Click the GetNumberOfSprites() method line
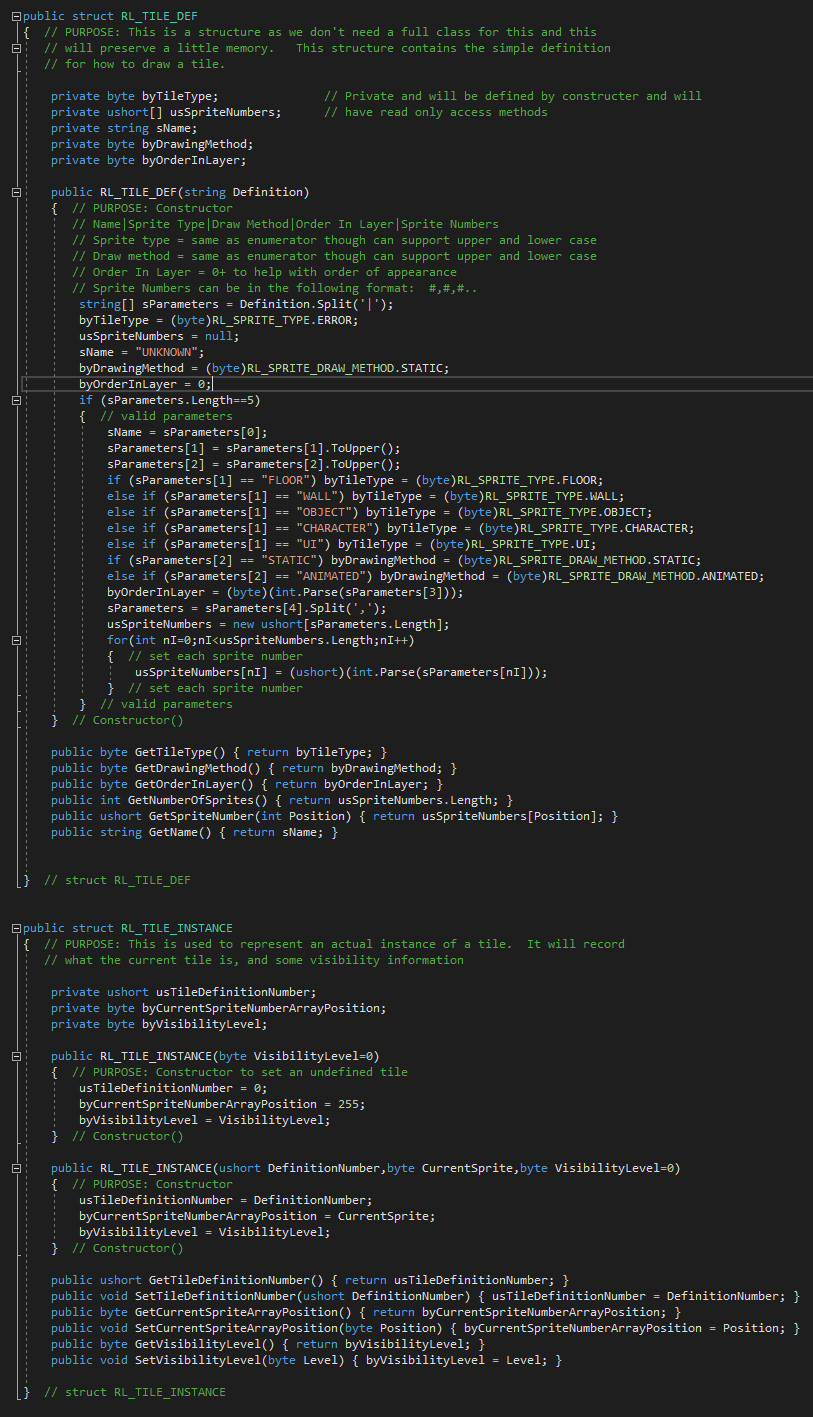The height and width of the screenshot is (1417, 813). point(282,800)
